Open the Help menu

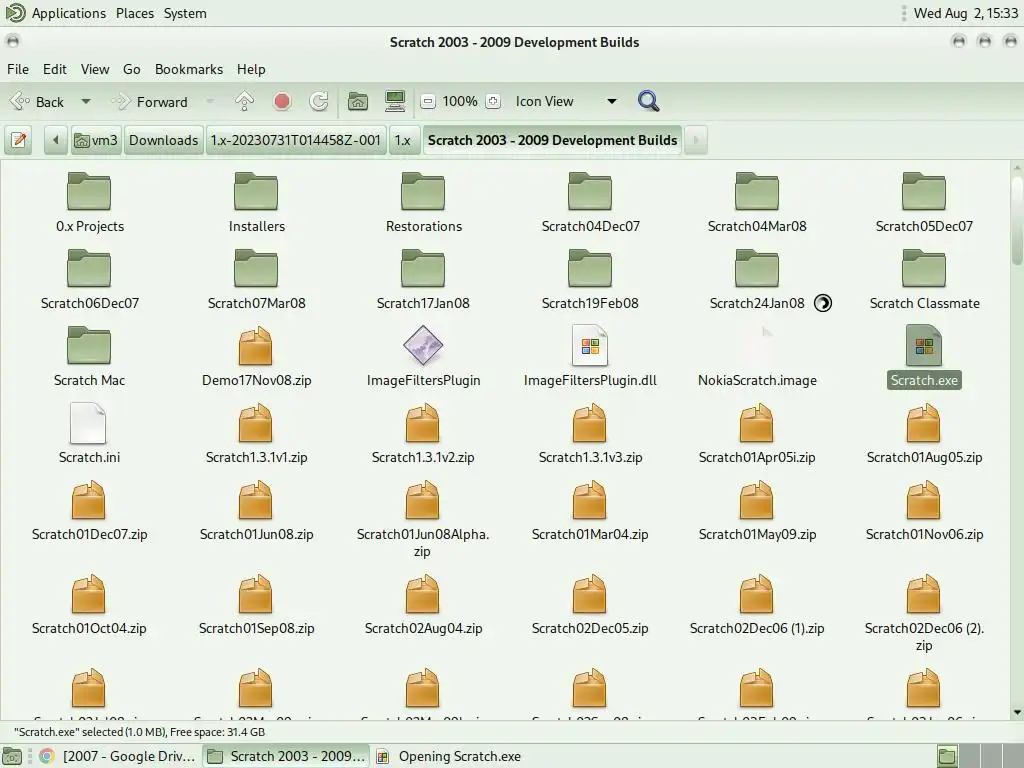tap(251, 69)
